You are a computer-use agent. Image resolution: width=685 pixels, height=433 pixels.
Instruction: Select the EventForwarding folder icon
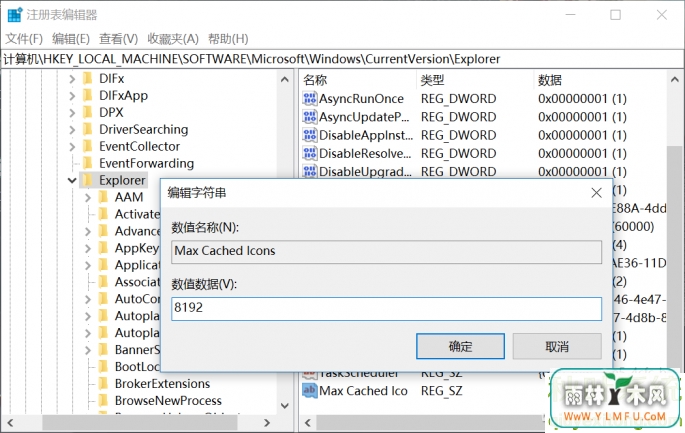pyautogui.click(x=88, y=163)
